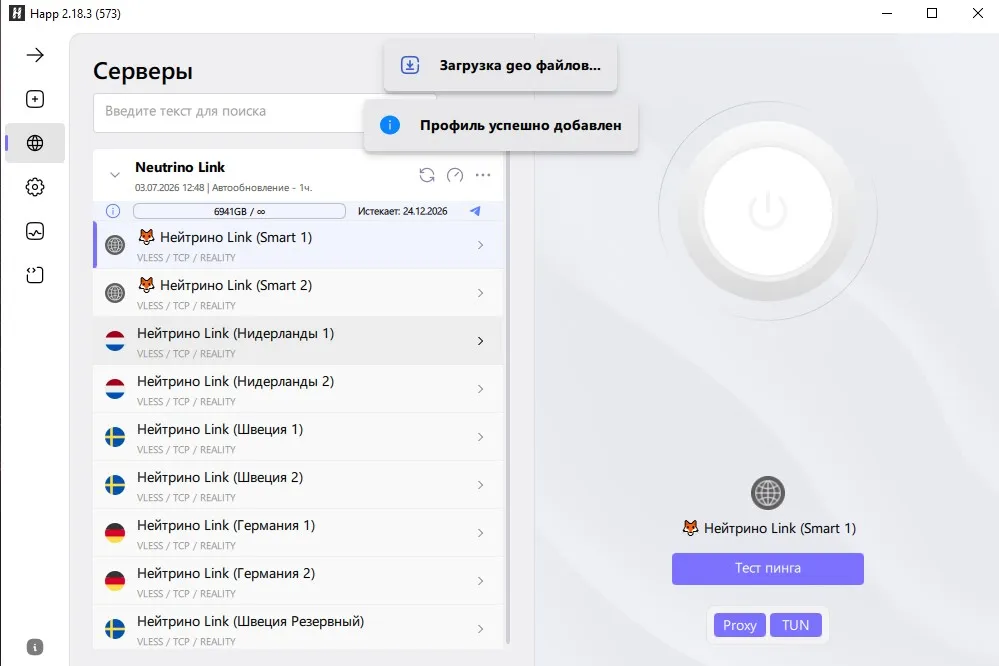Select server Нейтрино Link (Нидерланды 2)

(298, 389)
